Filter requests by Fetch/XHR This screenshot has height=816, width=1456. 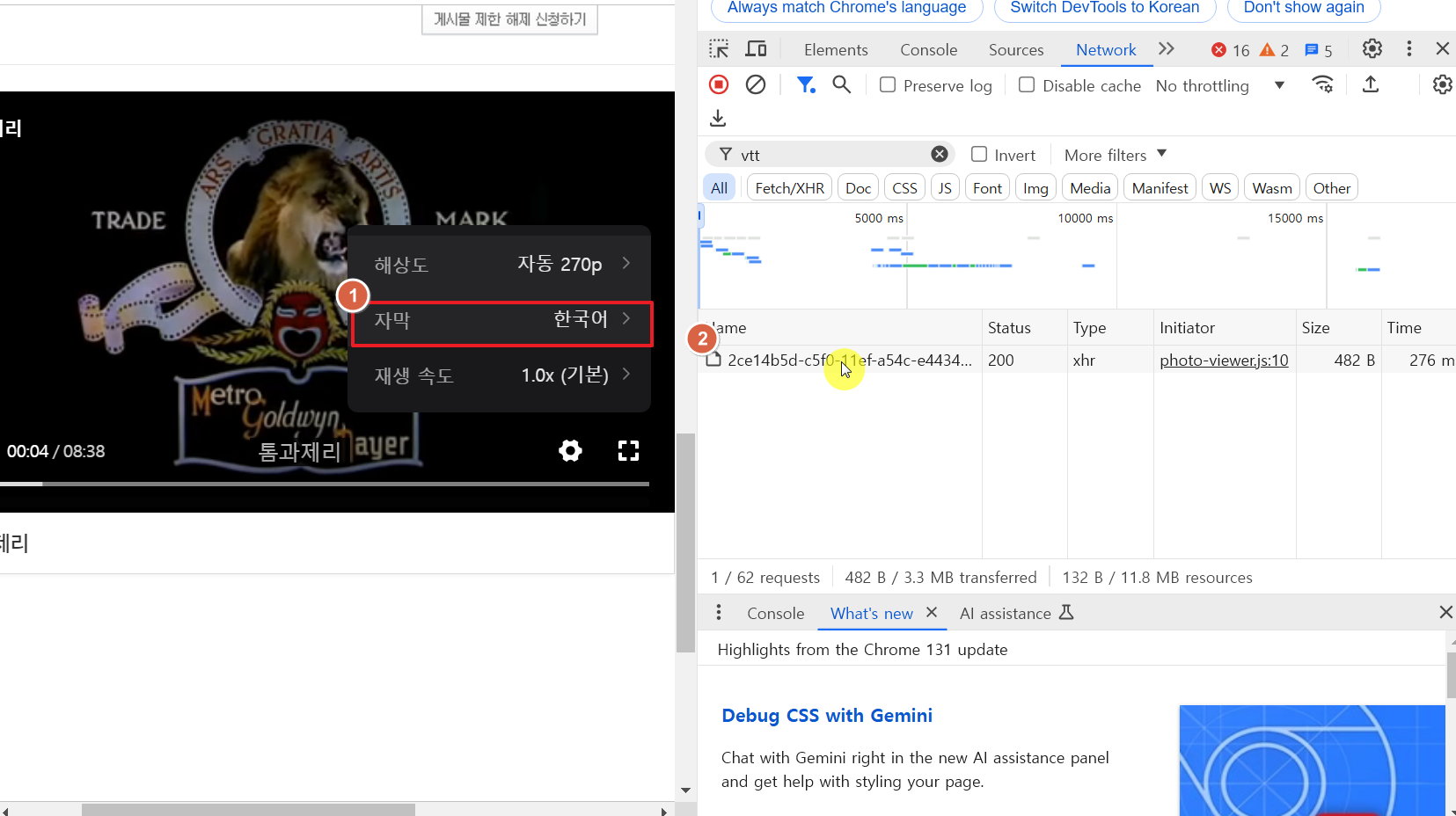[790, 187]
